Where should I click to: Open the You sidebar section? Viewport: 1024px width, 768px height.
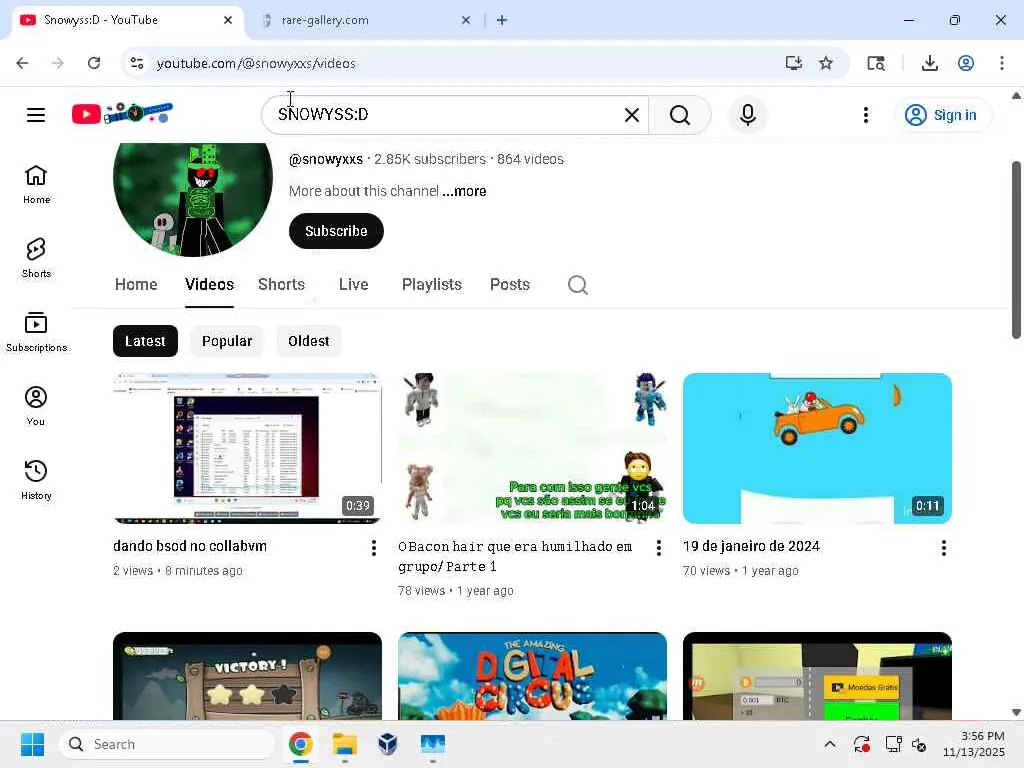pos(36,406)
